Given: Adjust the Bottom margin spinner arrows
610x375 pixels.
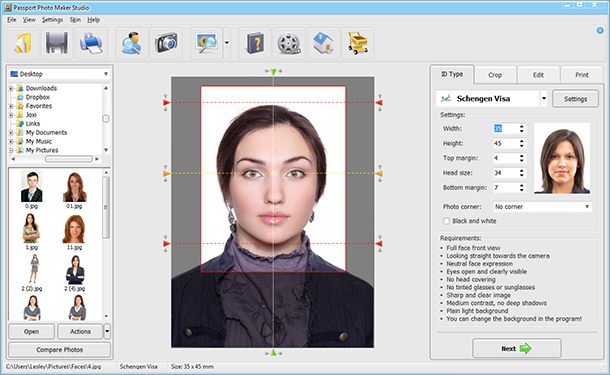Looking at the screenshot, I should pyautogui.click(x=522, y=188).
